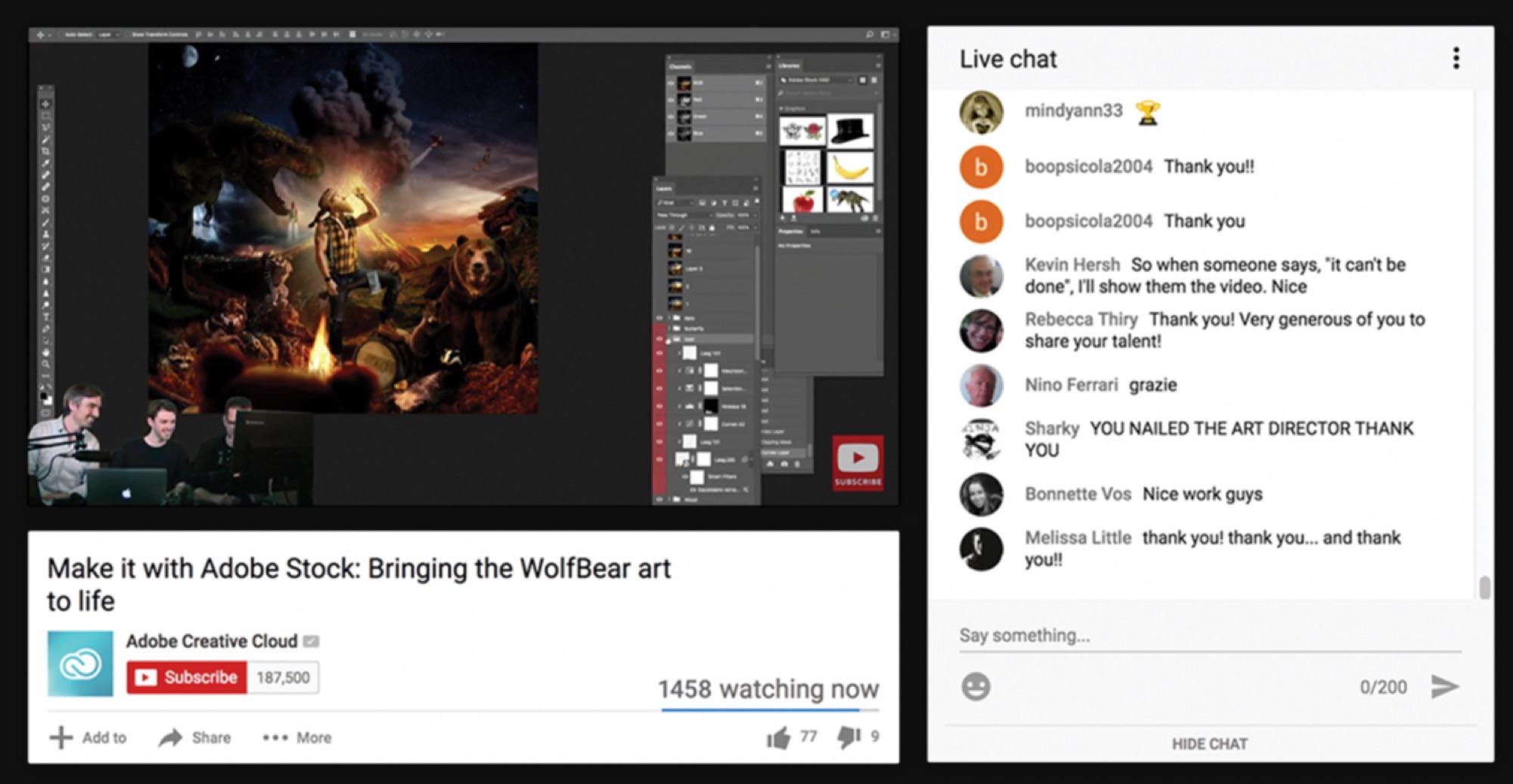Open the Libraries library selector dropdown
The height and width of the screenshot is (784, 1513).
tap(816, 80)
